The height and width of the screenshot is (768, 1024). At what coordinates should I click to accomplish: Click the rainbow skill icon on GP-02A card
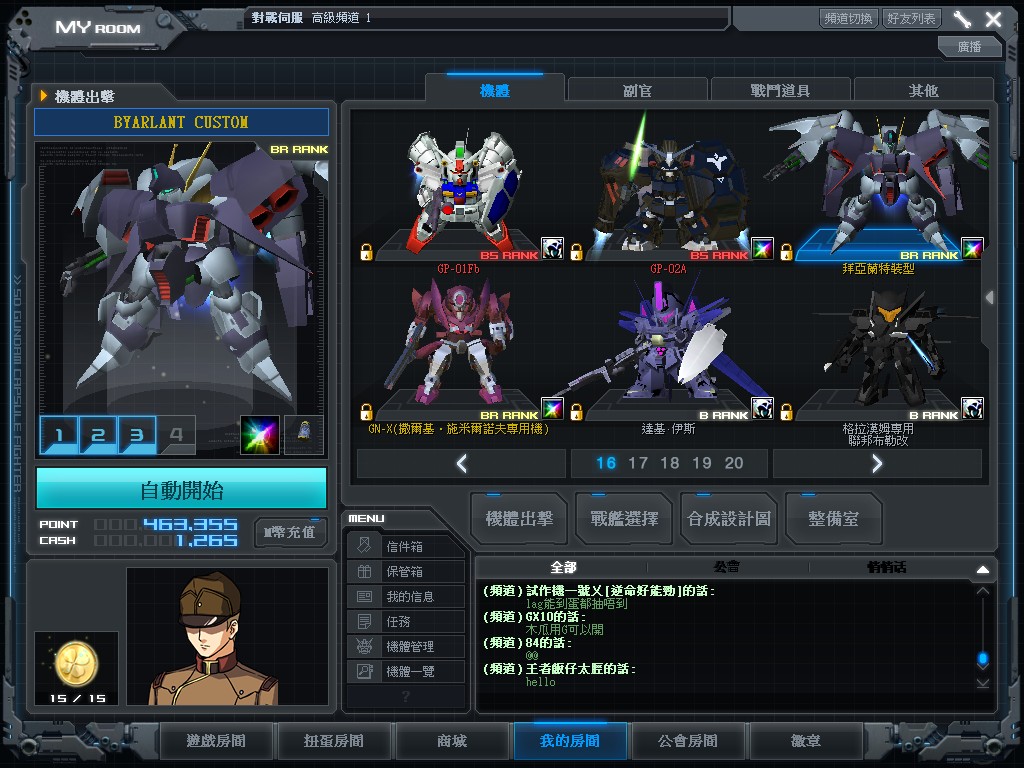pos(762,248)
